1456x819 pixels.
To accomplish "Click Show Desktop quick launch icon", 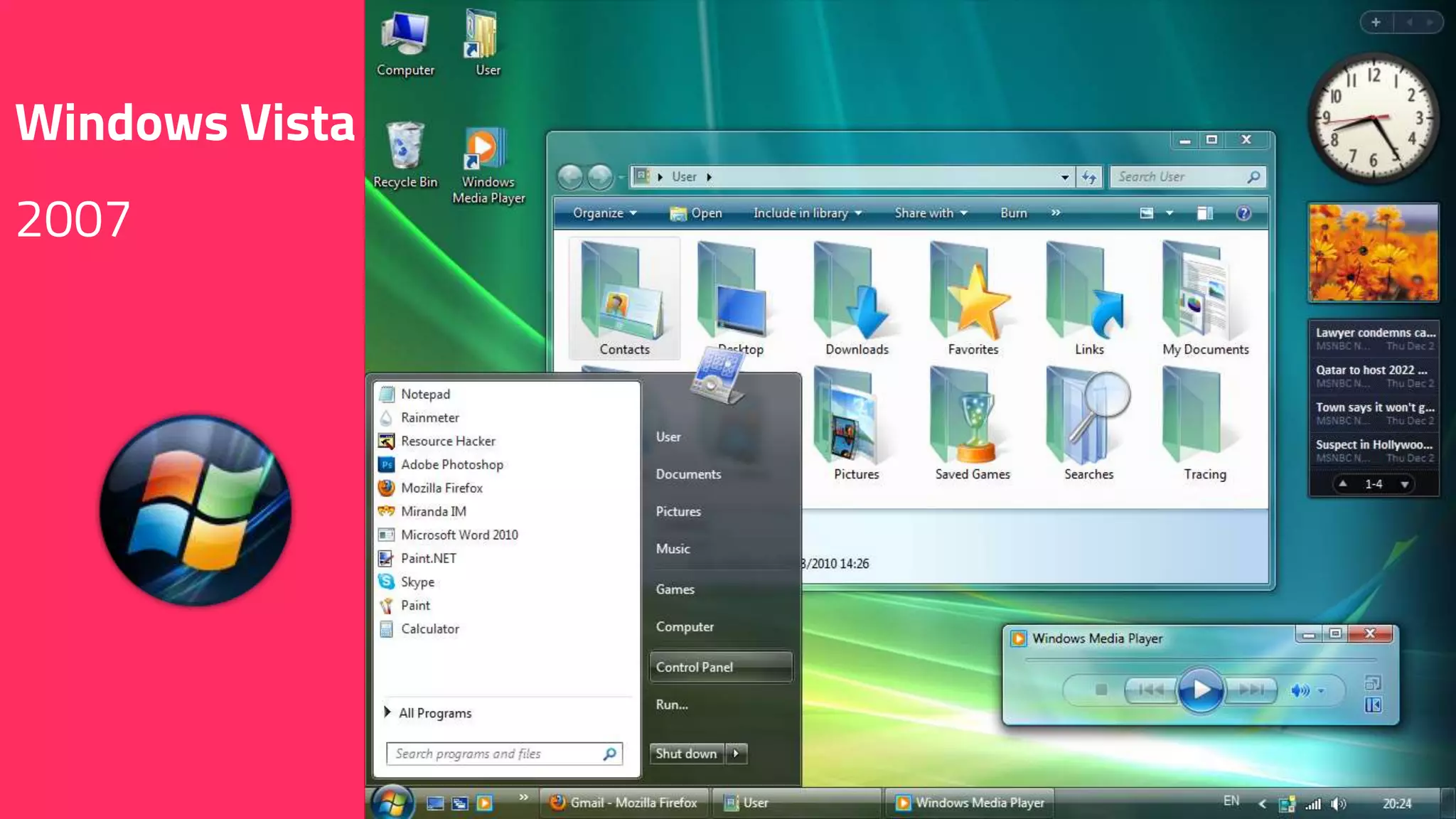I will 435,803.
